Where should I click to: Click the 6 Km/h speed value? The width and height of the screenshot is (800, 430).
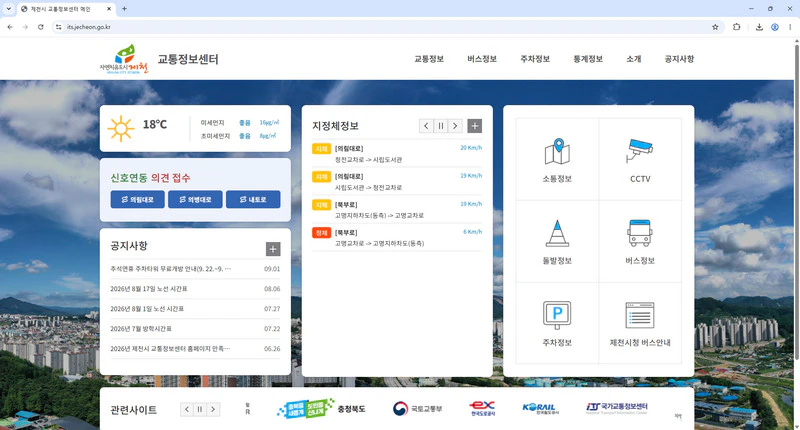472,232
